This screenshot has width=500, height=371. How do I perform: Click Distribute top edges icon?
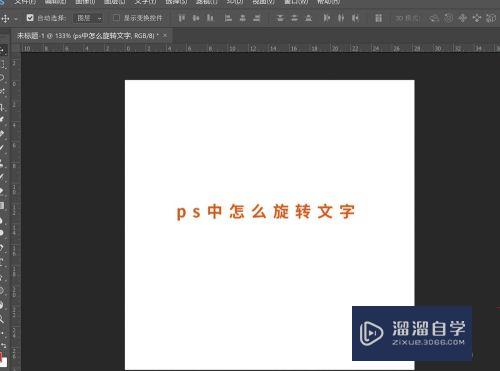click(280, 18)
